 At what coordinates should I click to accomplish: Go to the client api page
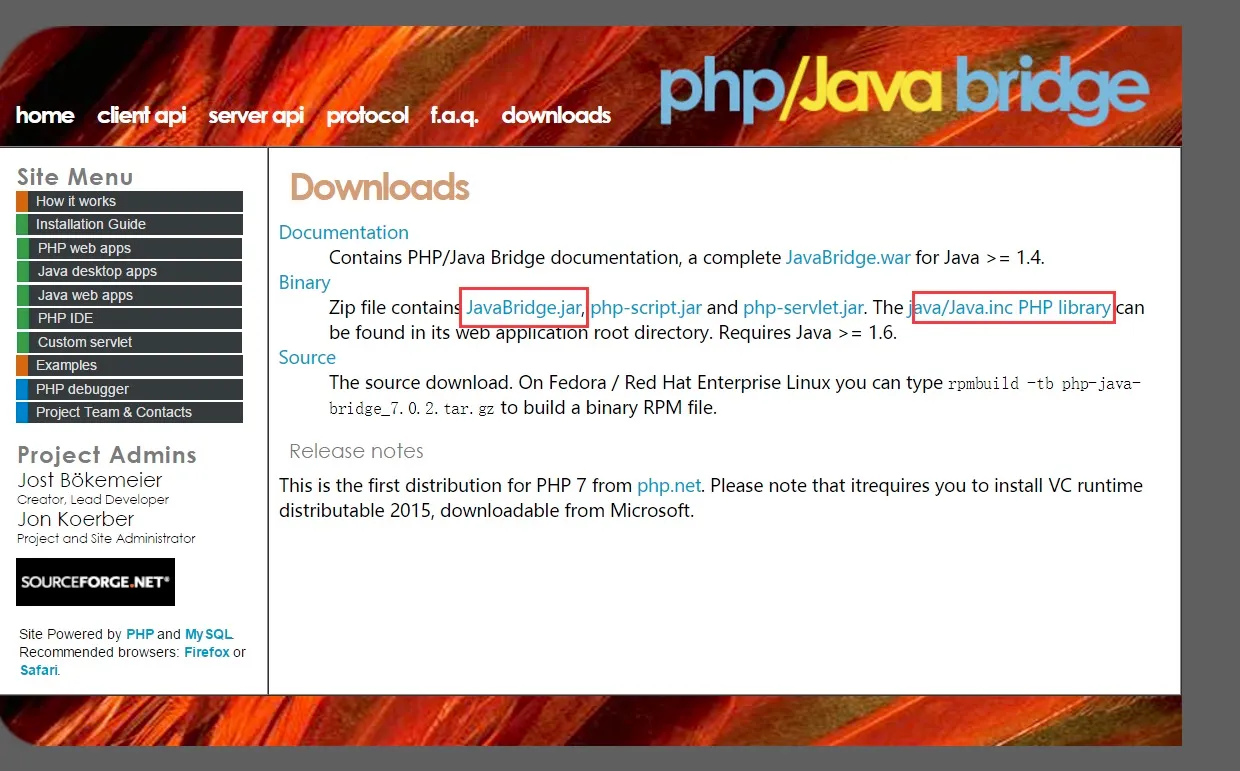(x=141, y=116)
